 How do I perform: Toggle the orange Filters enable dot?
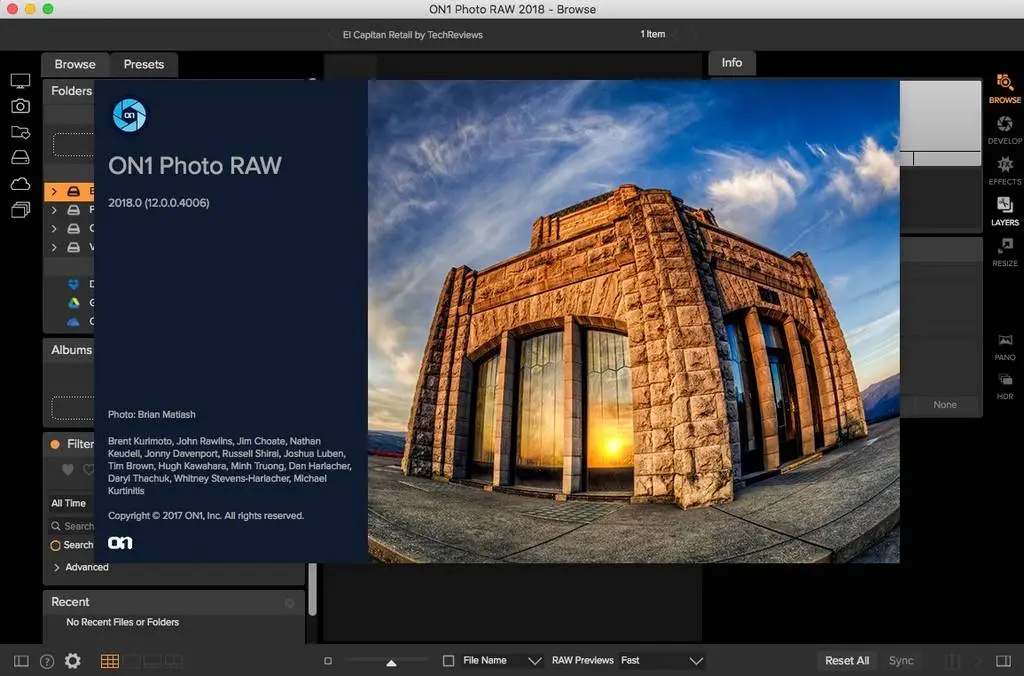[x=56, y=444]
